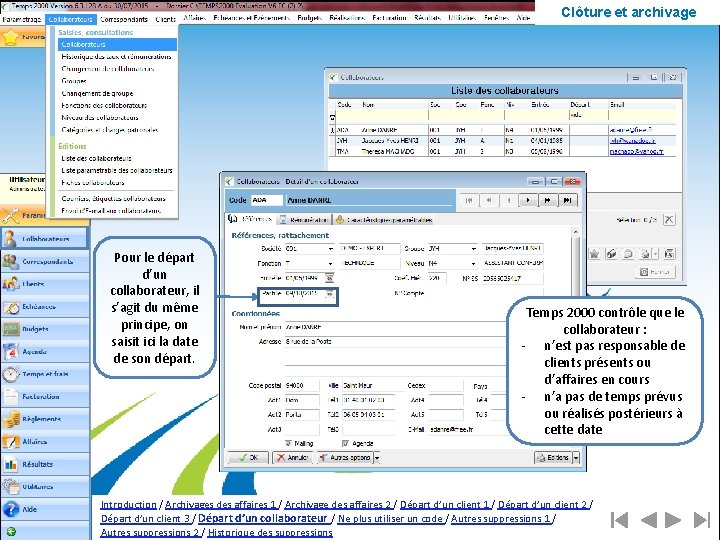Image resolution: width=720 pixels, height=540 pixels.
Task: Click Excel export icon in list window
Action: pos(669,254)
